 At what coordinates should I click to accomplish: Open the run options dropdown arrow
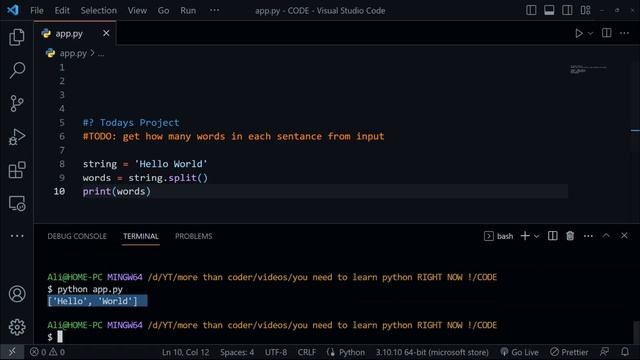point(590,33)
